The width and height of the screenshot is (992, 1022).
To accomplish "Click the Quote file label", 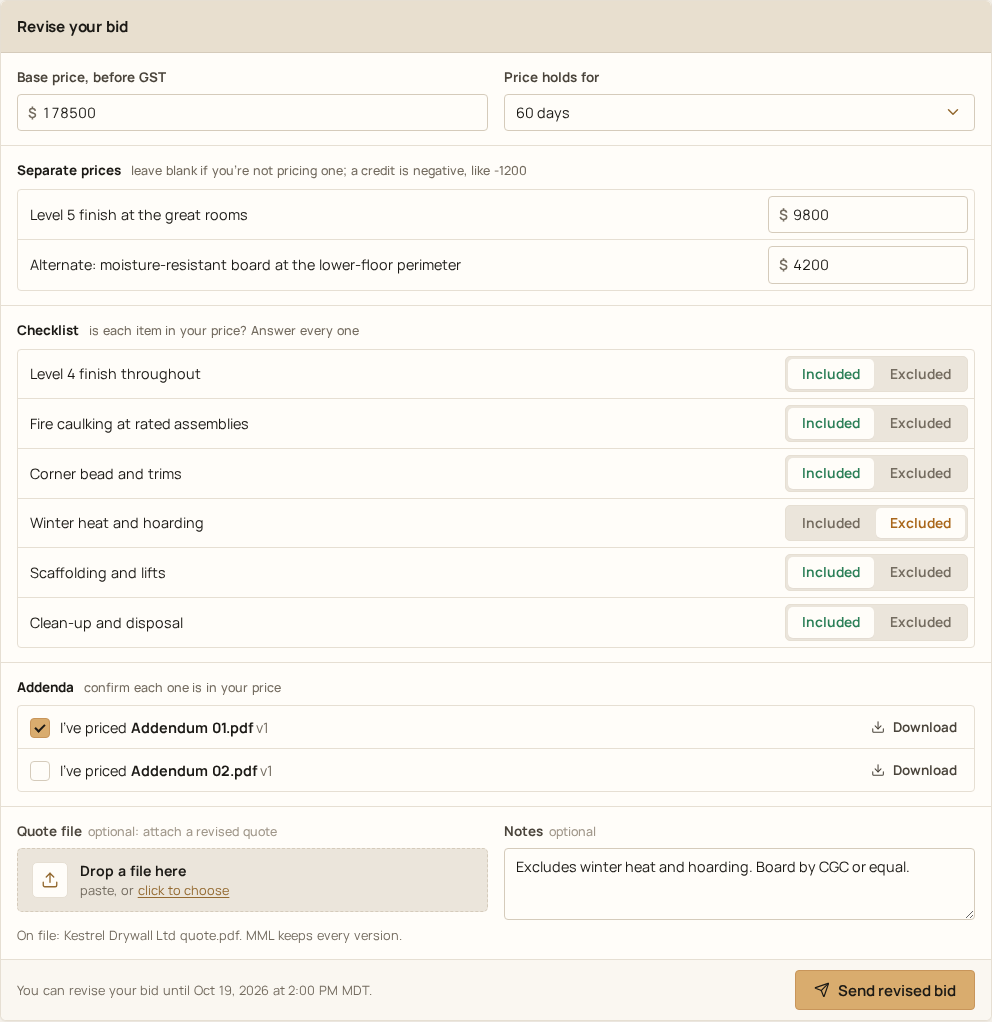I will (50, 831).
